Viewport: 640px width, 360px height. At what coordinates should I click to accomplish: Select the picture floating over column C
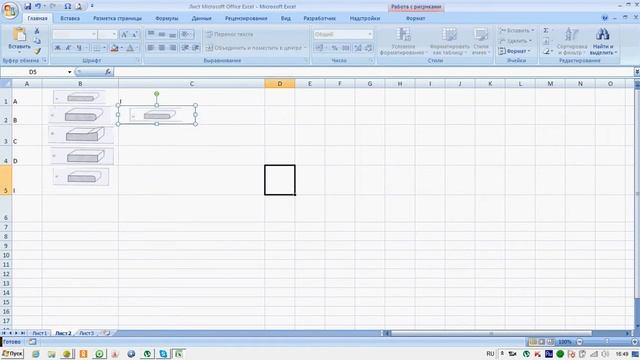click(x=157, y=115)
